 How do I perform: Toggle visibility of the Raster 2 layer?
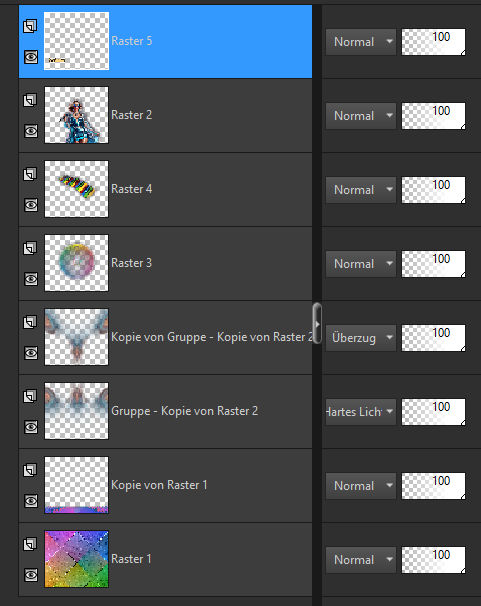pos(31,131)
